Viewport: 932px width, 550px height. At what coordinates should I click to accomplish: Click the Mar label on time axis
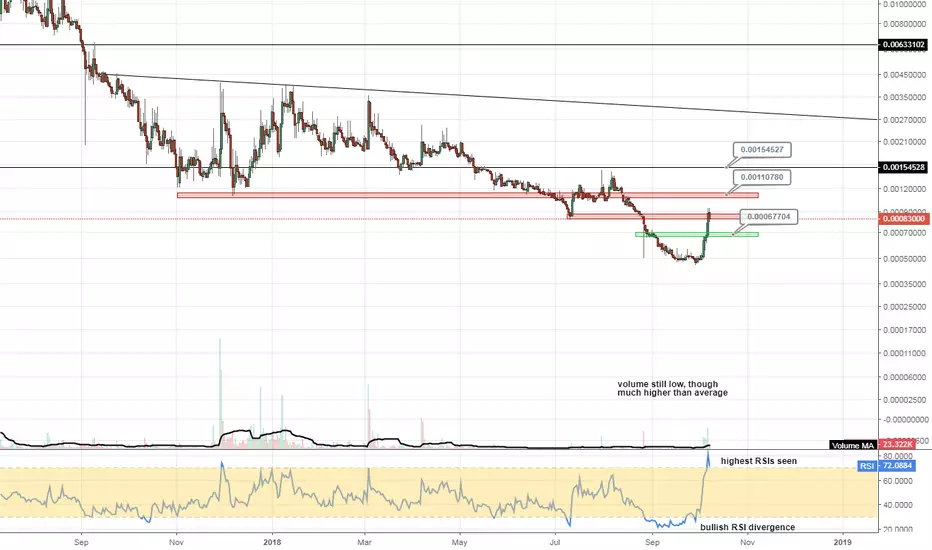tap(366, 542)
